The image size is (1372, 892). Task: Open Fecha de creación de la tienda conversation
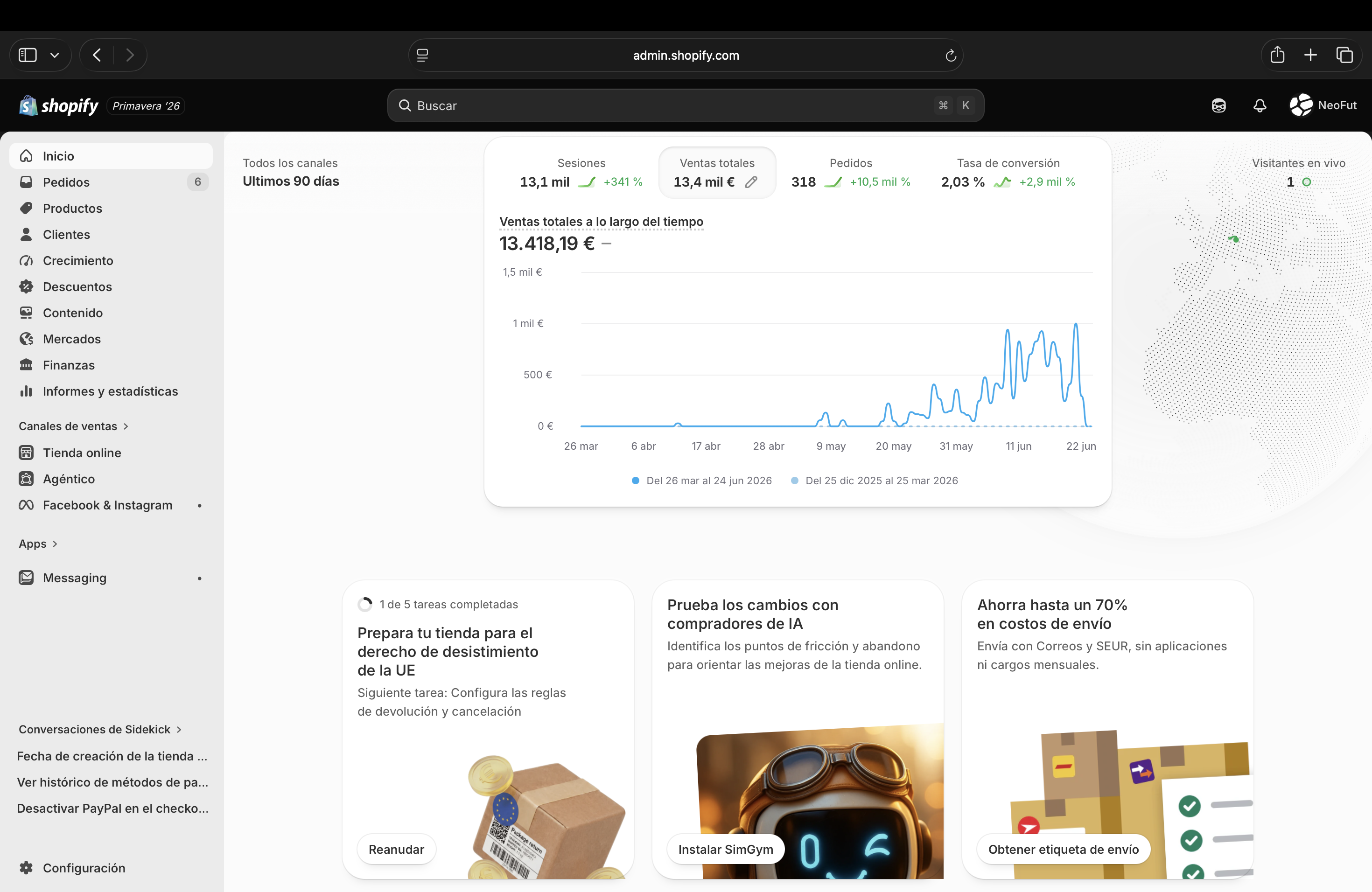pyautogui.click(x=112, y=756)
